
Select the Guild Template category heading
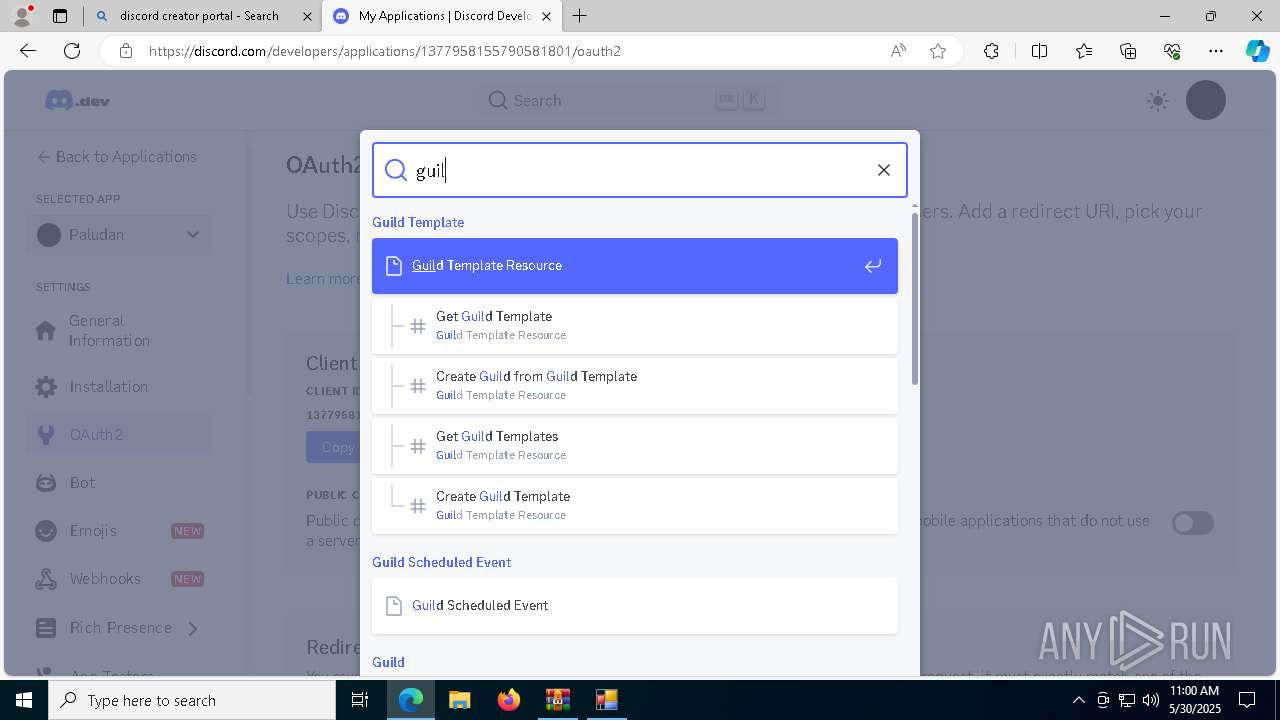tap(418, 222)
